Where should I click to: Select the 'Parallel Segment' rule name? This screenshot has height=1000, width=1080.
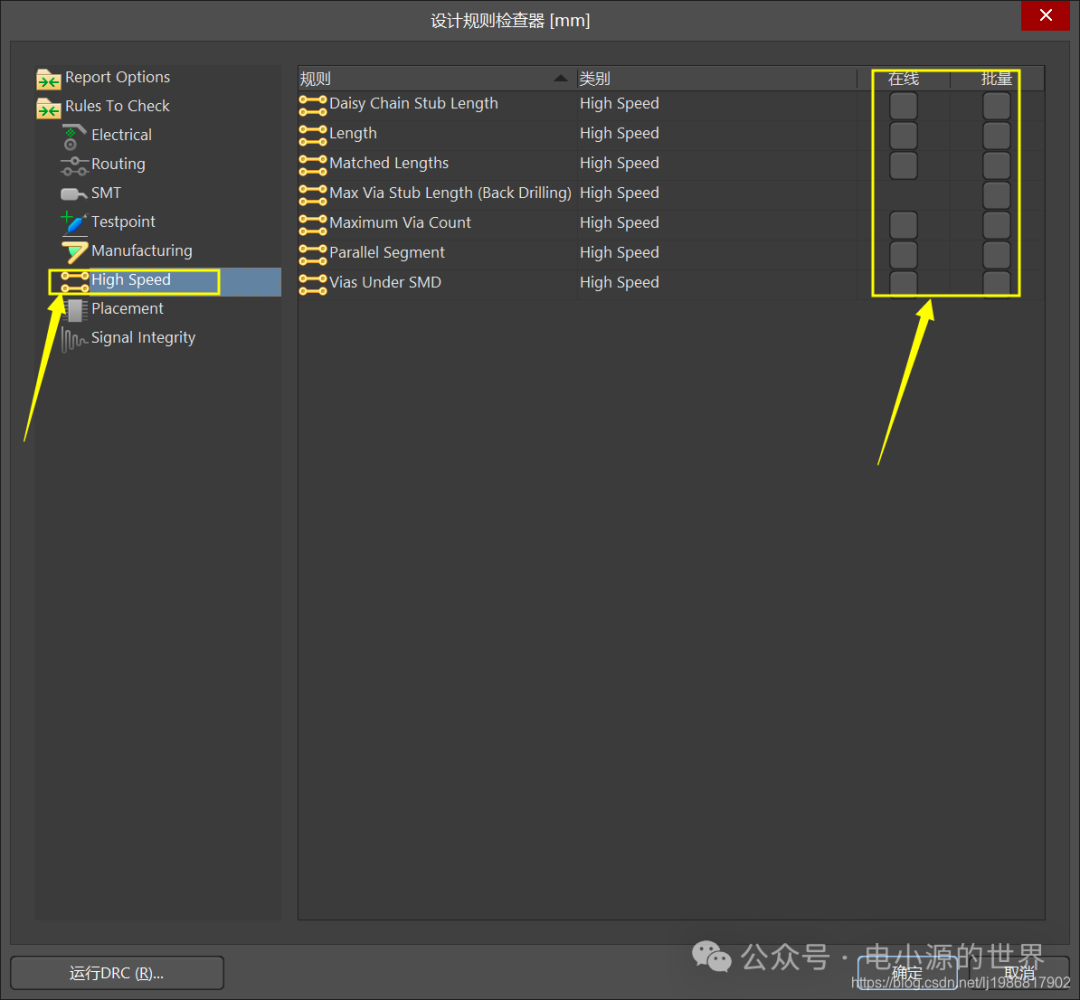point(386,253)
